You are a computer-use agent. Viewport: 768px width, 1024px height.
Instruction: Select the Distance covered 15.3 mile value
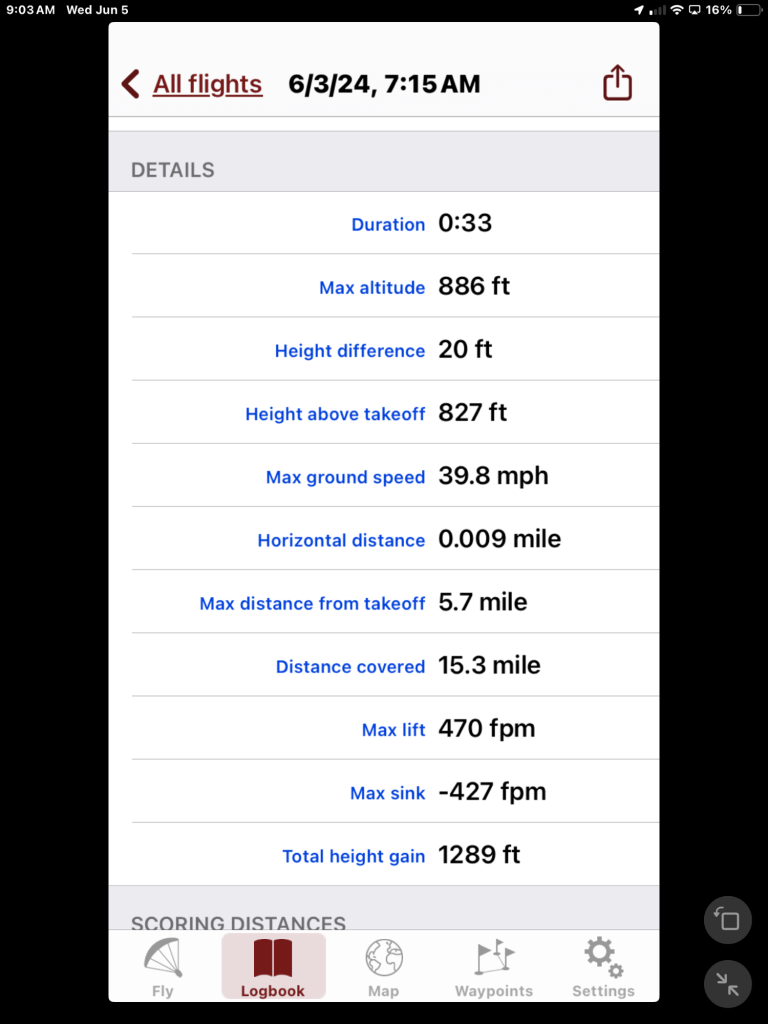pyautogui.click(x=489, y=666)
